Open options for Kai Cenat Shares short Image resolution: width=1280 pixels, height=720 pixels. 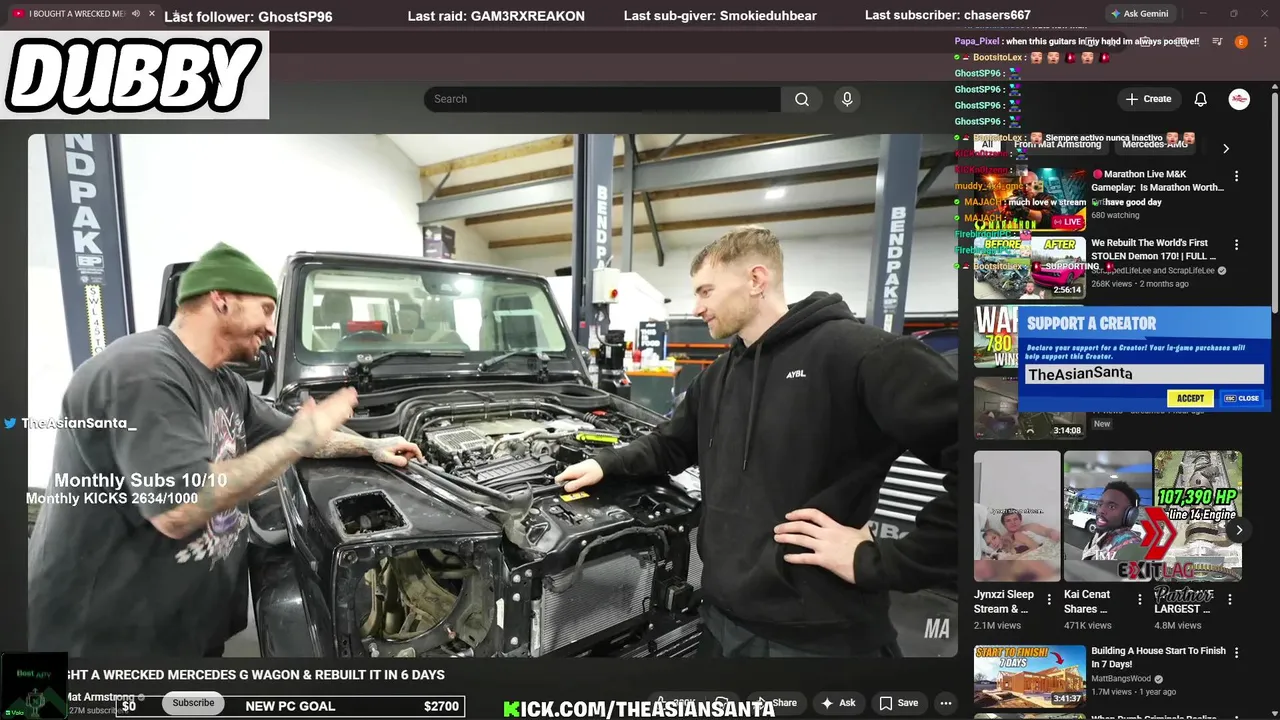tap(1139, 600)
